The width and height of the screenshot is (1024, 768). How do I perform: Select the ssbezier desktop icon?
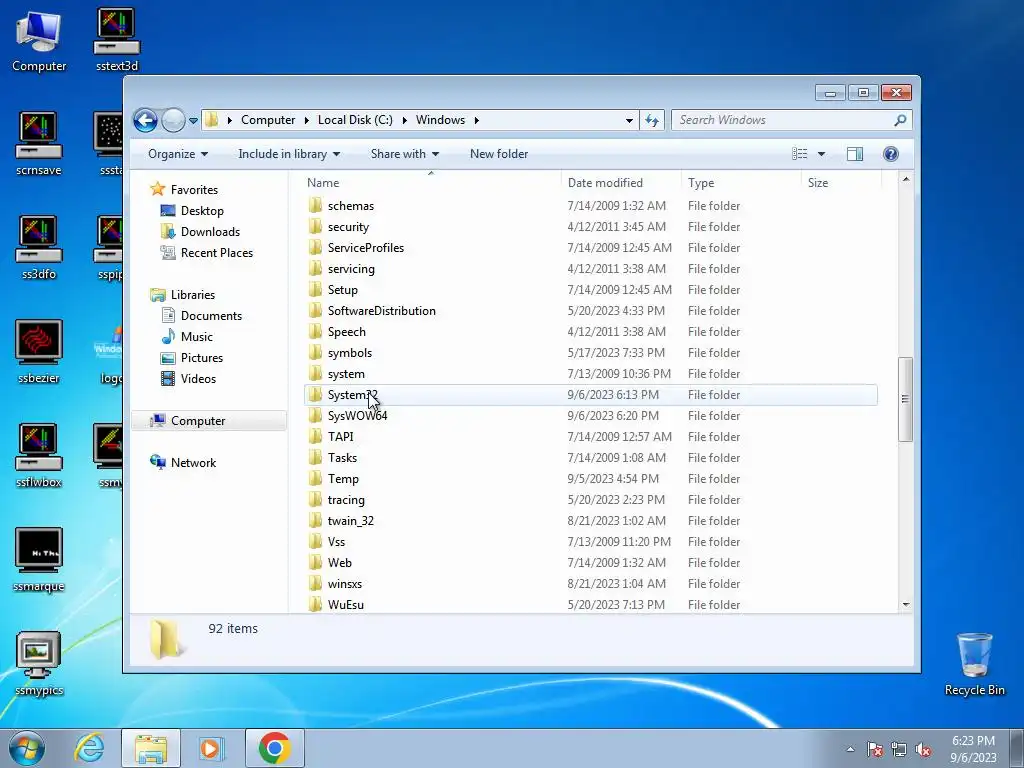point(39,351)
